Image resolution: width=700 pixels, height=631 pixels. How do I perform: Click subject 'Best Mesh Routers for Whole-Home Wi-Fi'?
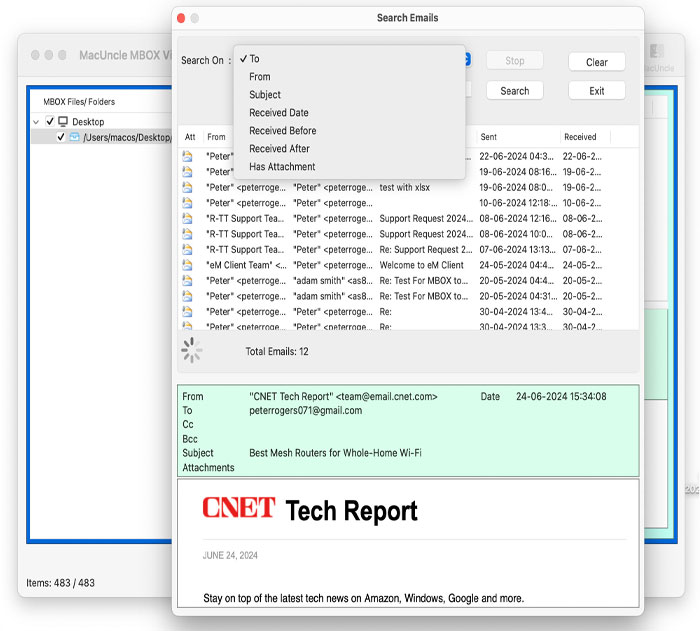coord(335,453)
